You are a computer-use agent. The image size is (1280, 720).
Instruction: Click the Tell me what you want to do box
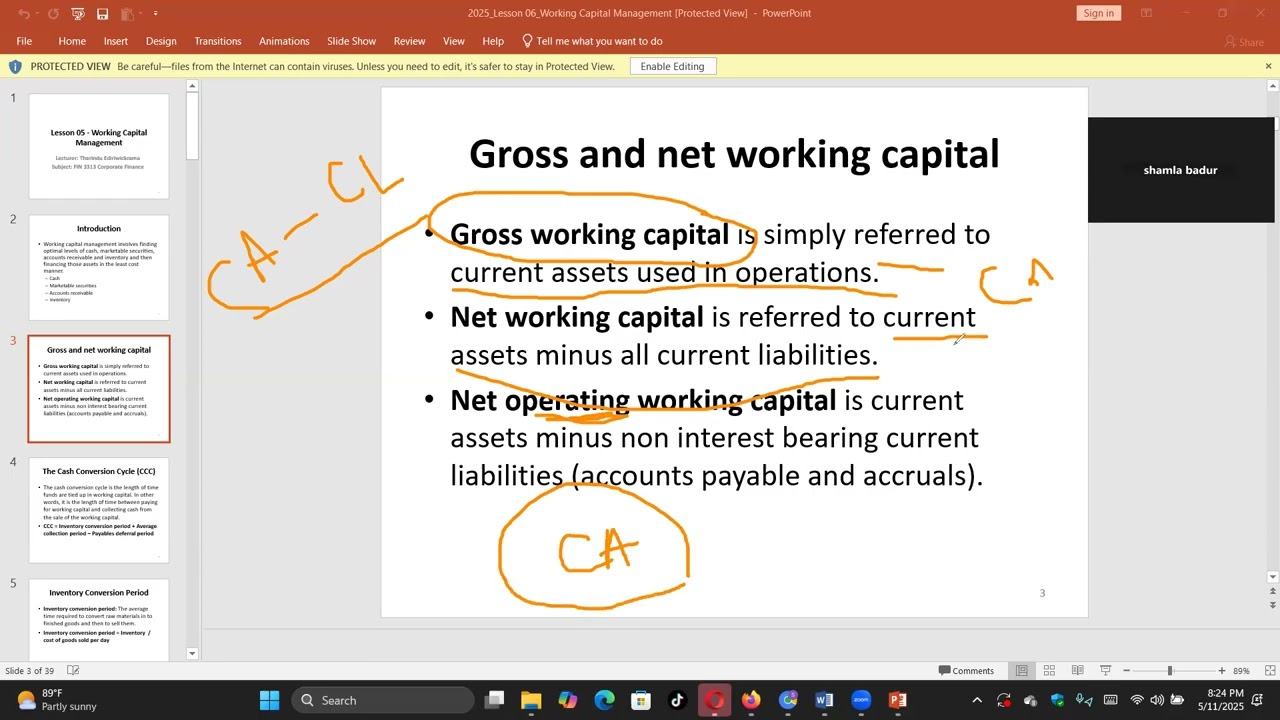[593, 41]
